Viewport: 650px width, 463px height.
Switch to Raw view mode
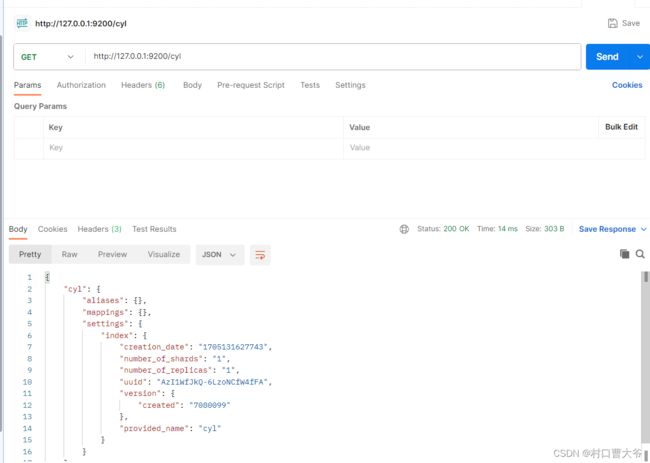click(69, 255)
